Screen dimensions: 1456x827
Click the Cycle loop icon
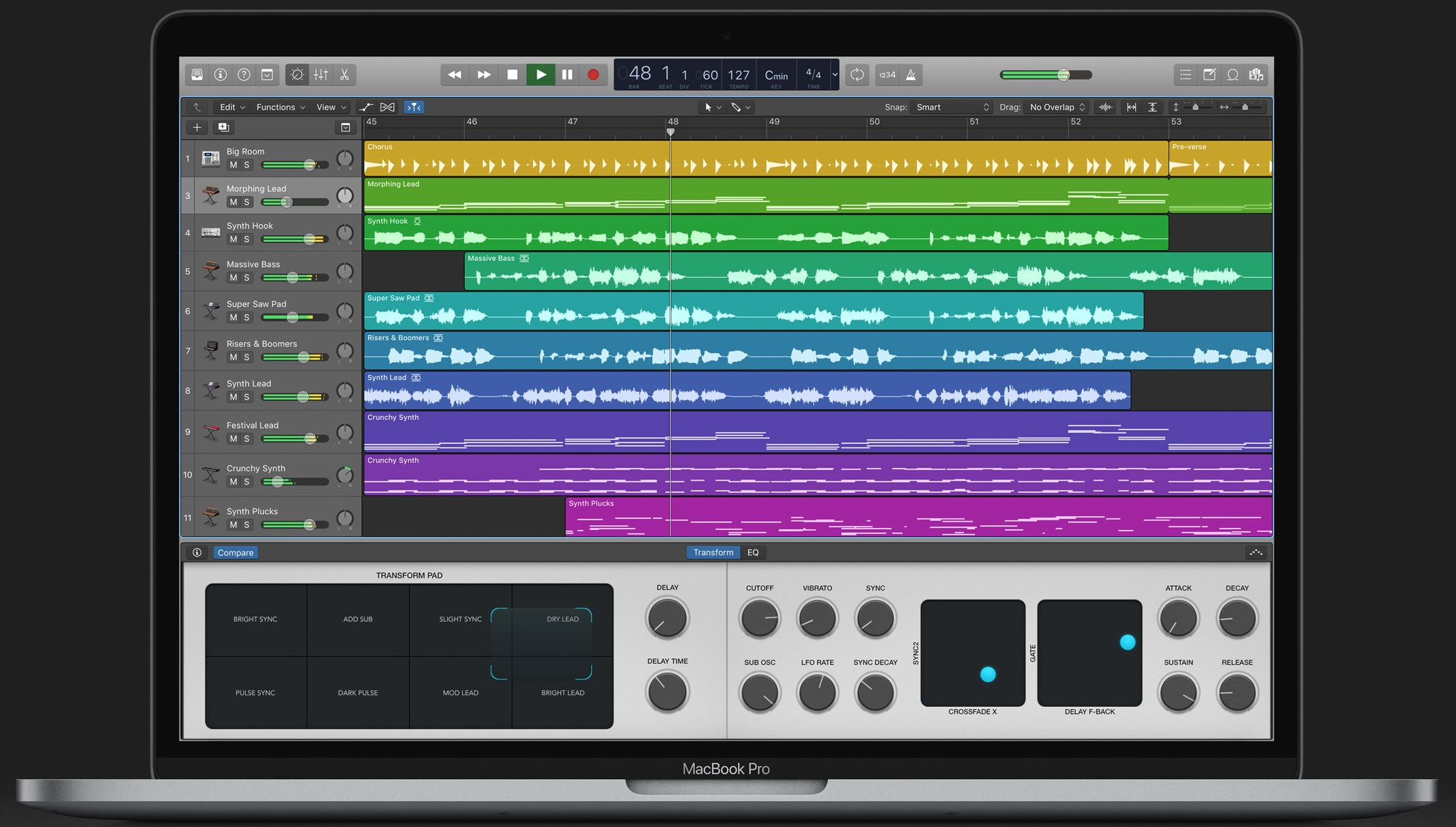[x=857, y=74]
